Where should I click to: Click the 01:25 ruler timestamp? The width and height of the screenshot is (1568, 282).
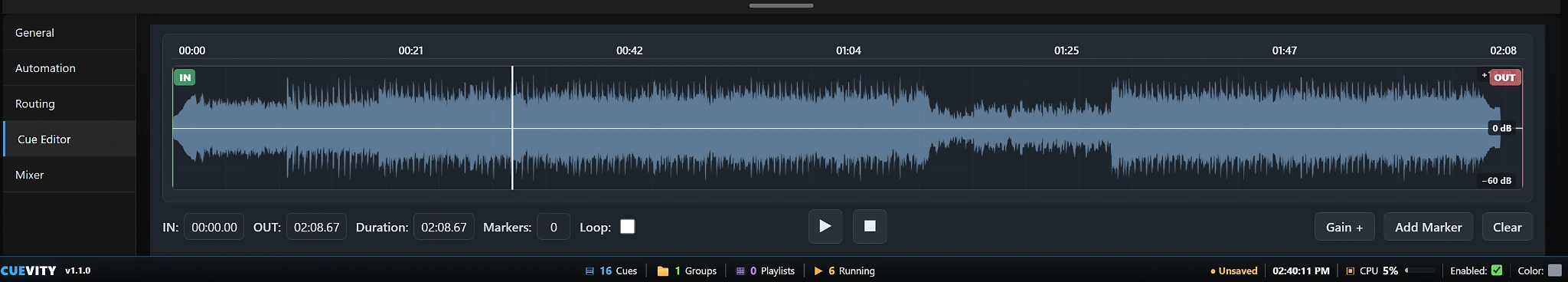pyautogui.click(x=1067, y=51)
